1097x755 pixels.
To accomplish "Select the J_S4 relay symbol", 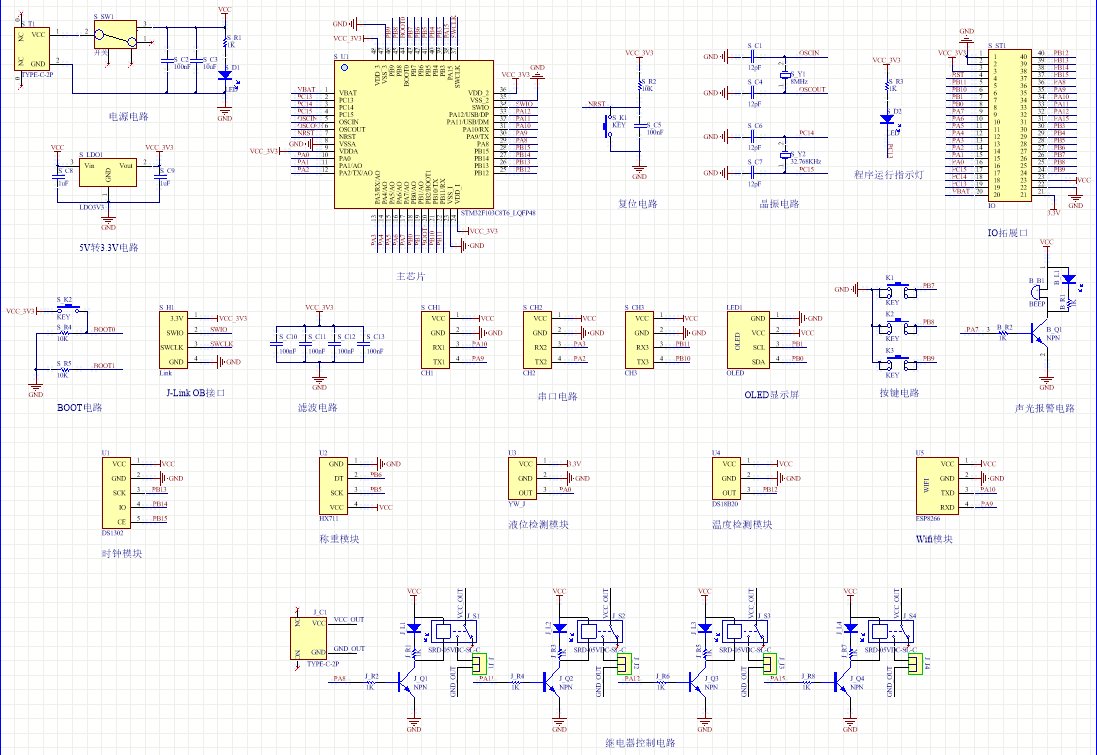I will (891, 632).
